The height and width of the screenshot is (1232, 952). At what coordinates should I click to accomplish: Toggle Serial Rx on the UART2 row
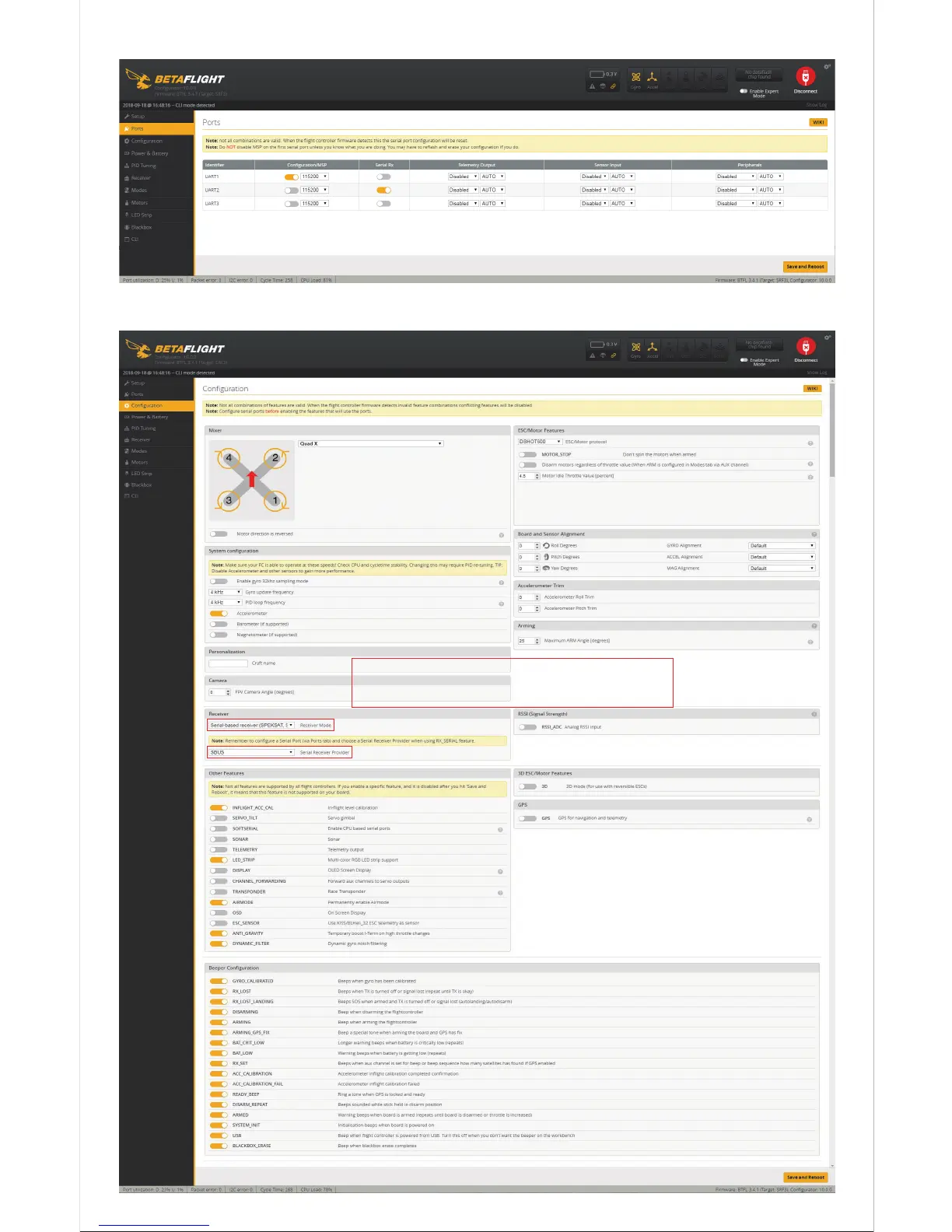click(383, 190)
